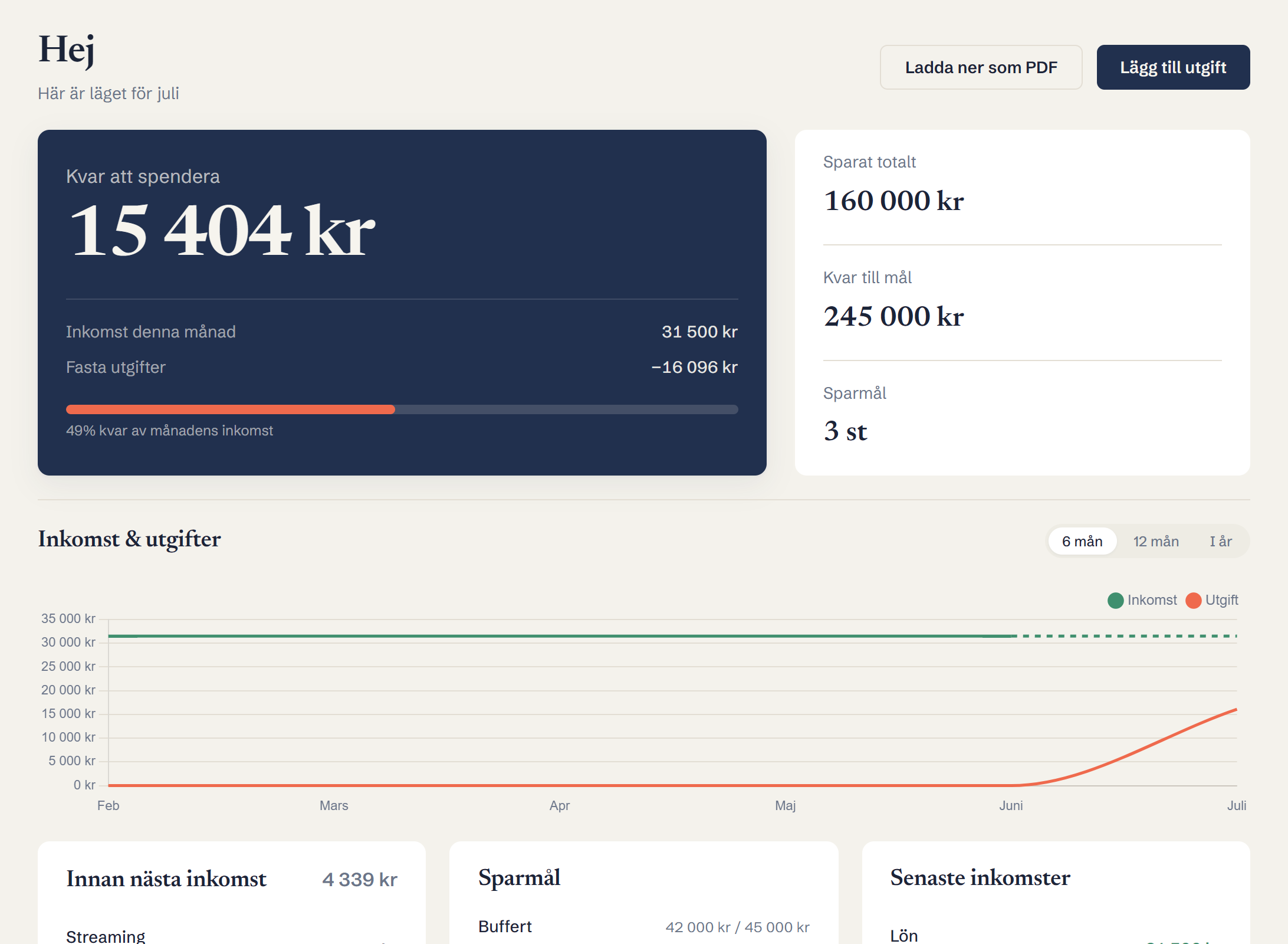1288x944 pixels.
Task: Download the report via Ladda ner som PDF
Action: 981,67
